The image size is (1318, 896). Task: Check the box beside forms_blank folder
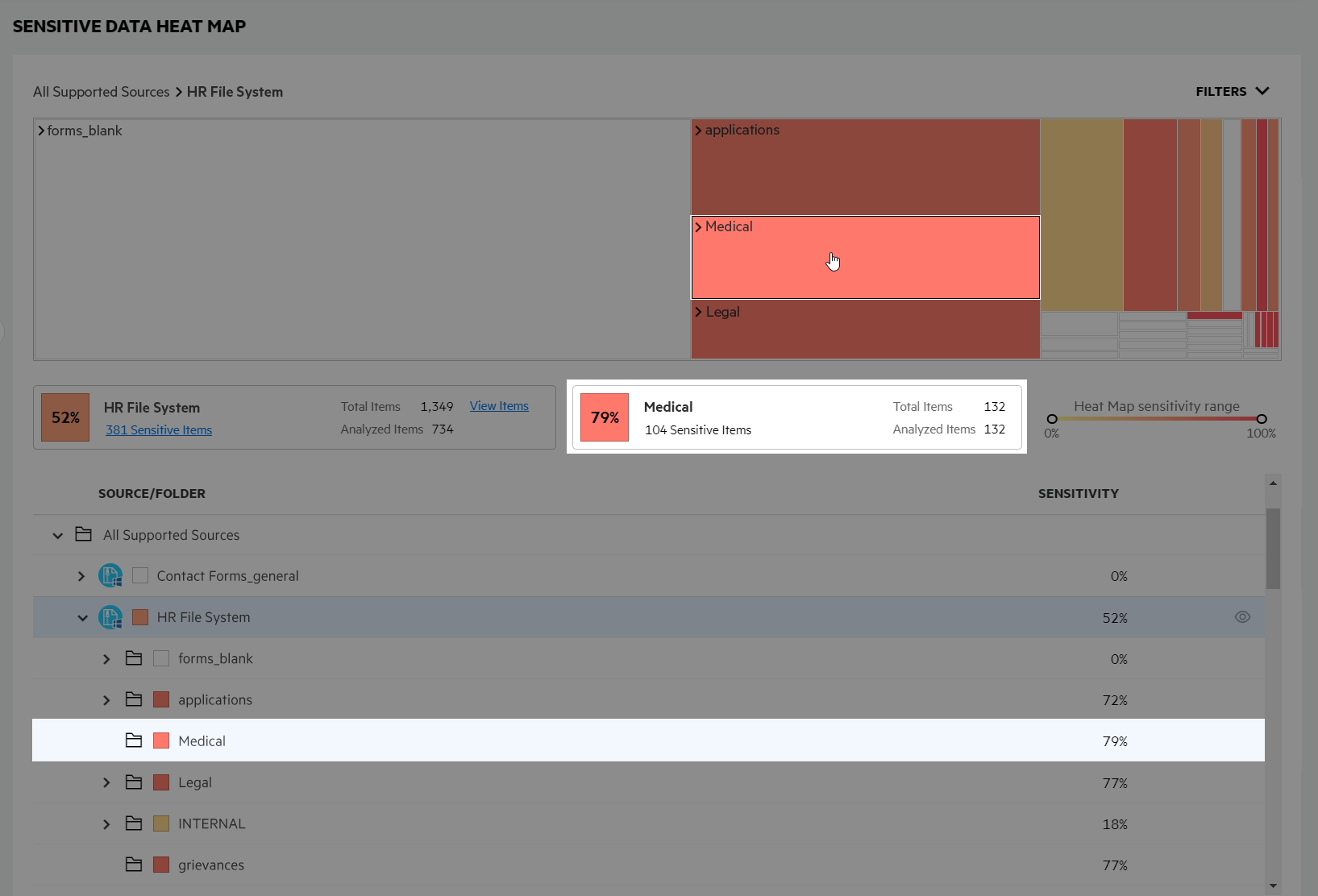[x=161, y=658]
